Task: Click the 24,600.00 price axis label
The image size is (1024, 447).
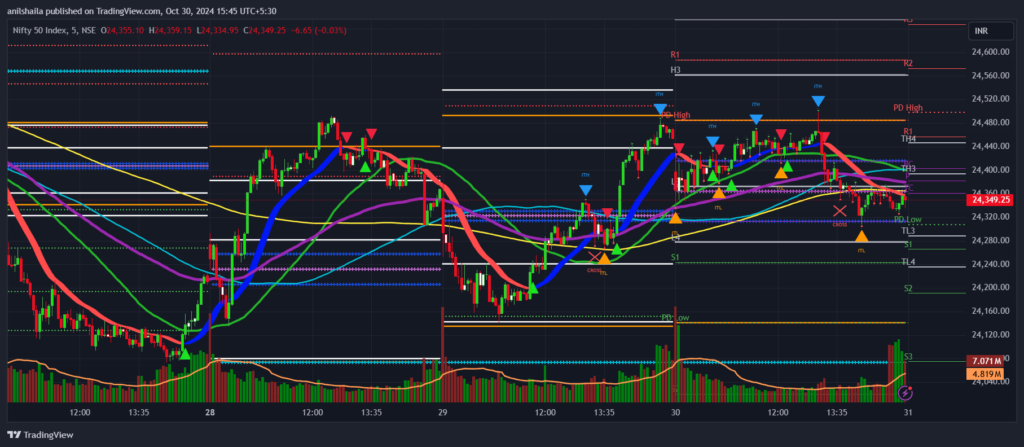Action: [x=991, y=52]
